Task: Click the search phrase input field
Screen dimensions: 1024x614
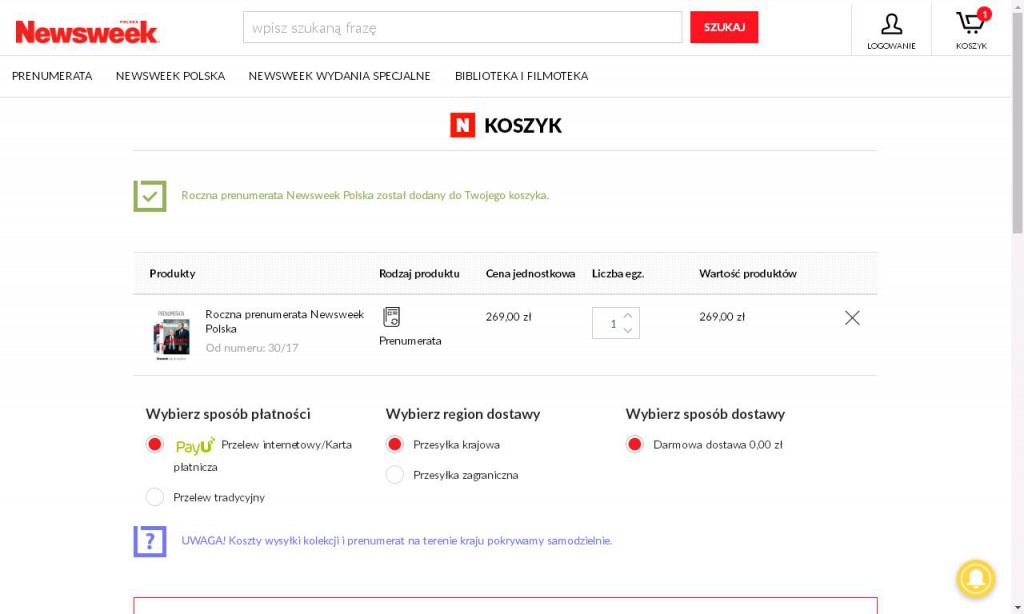Action: coord(462,28)
